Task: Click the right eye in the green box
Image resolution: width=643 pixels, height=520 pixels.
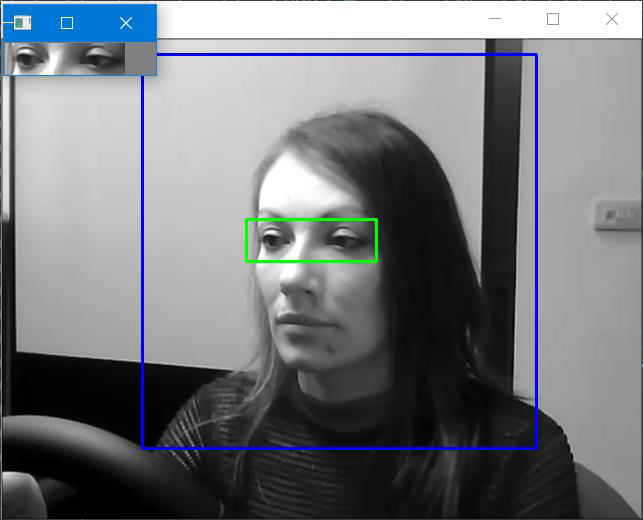Action: 347,241
